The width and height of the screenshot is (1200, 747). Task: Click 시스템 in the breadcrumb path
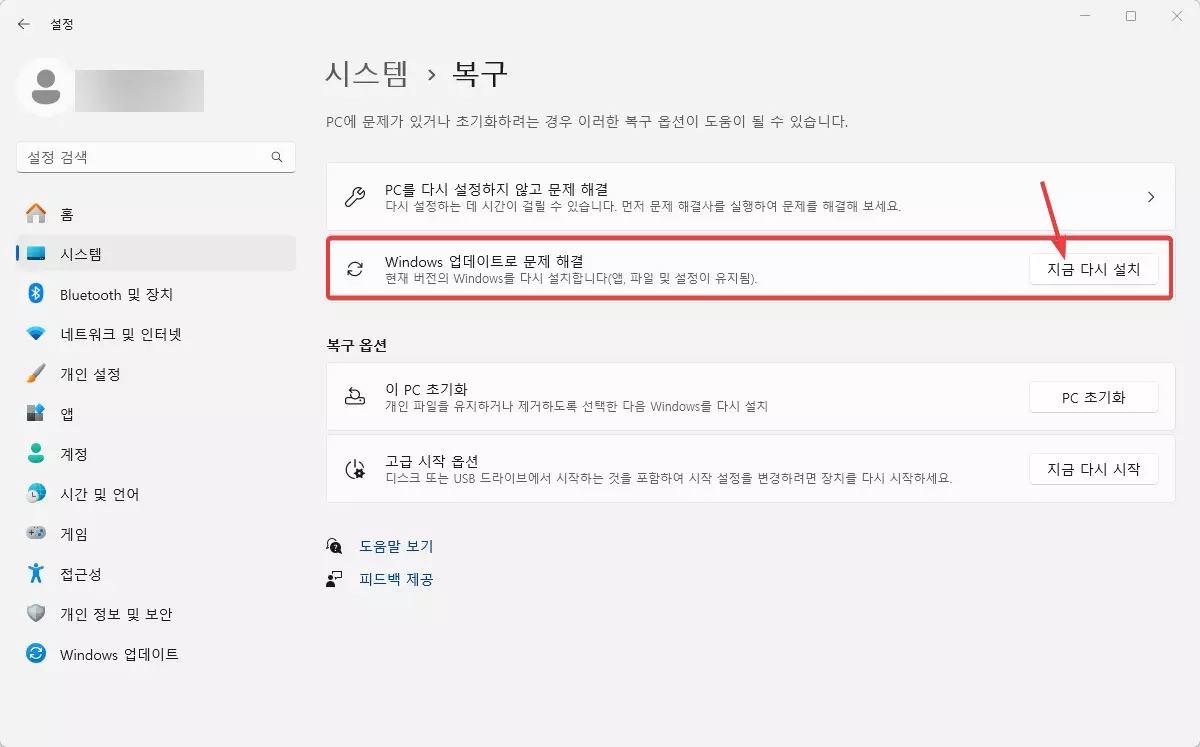click(368, 73)
